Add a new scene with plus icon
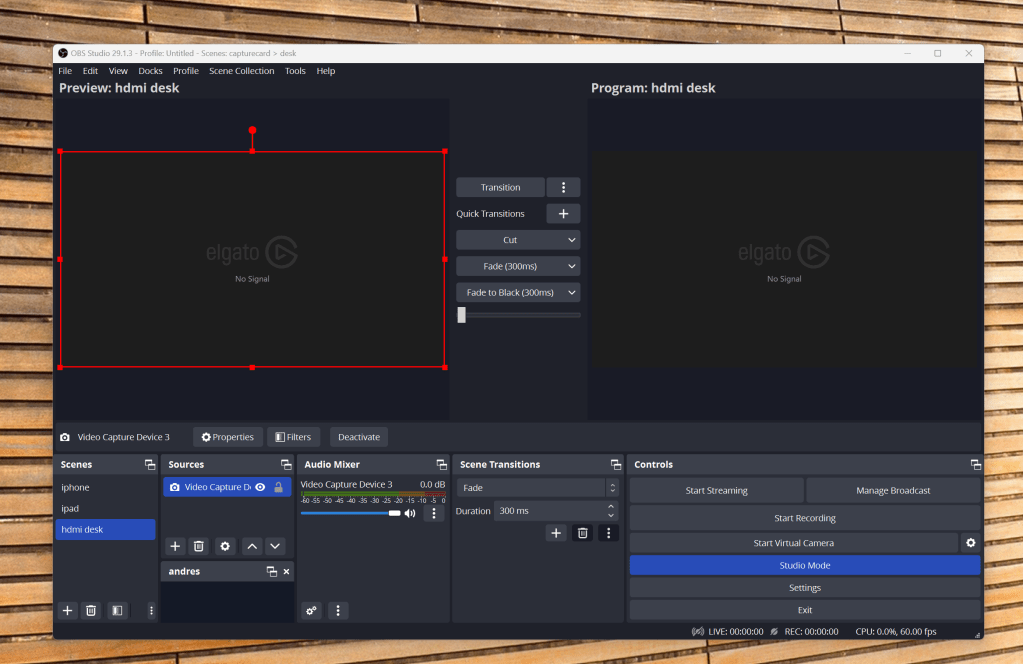 click(67, 611)
